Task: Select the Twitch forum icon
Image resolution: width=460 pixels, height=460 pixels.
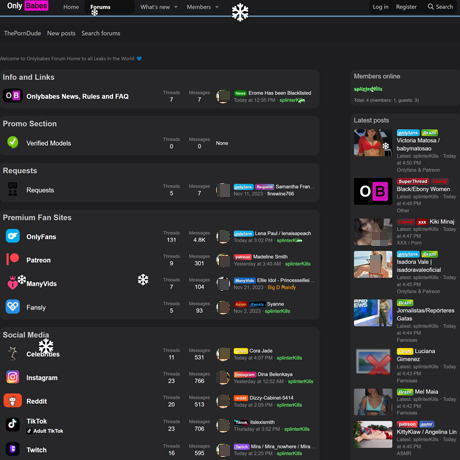Action: pyautogui.click(x=13, y=449)
